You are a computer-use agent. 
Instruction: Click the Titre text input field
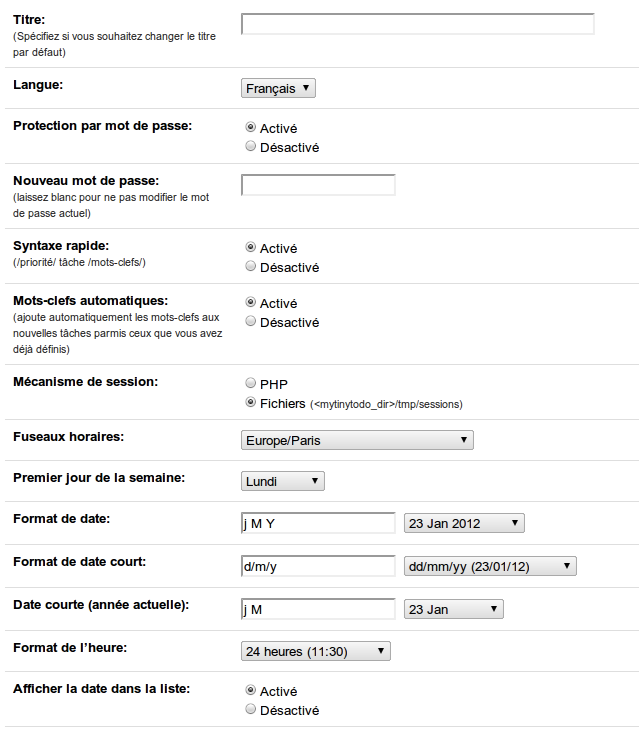418,24
